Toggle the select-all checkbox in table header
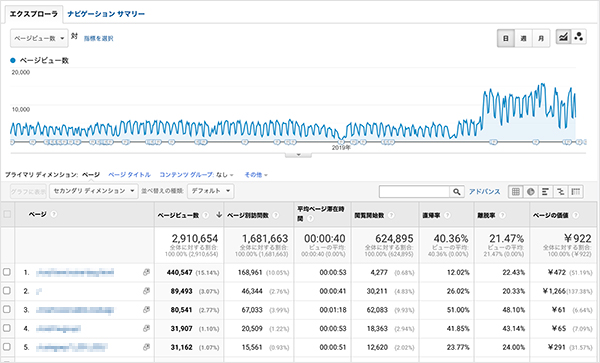600x363 pixels. coord(7,214)
